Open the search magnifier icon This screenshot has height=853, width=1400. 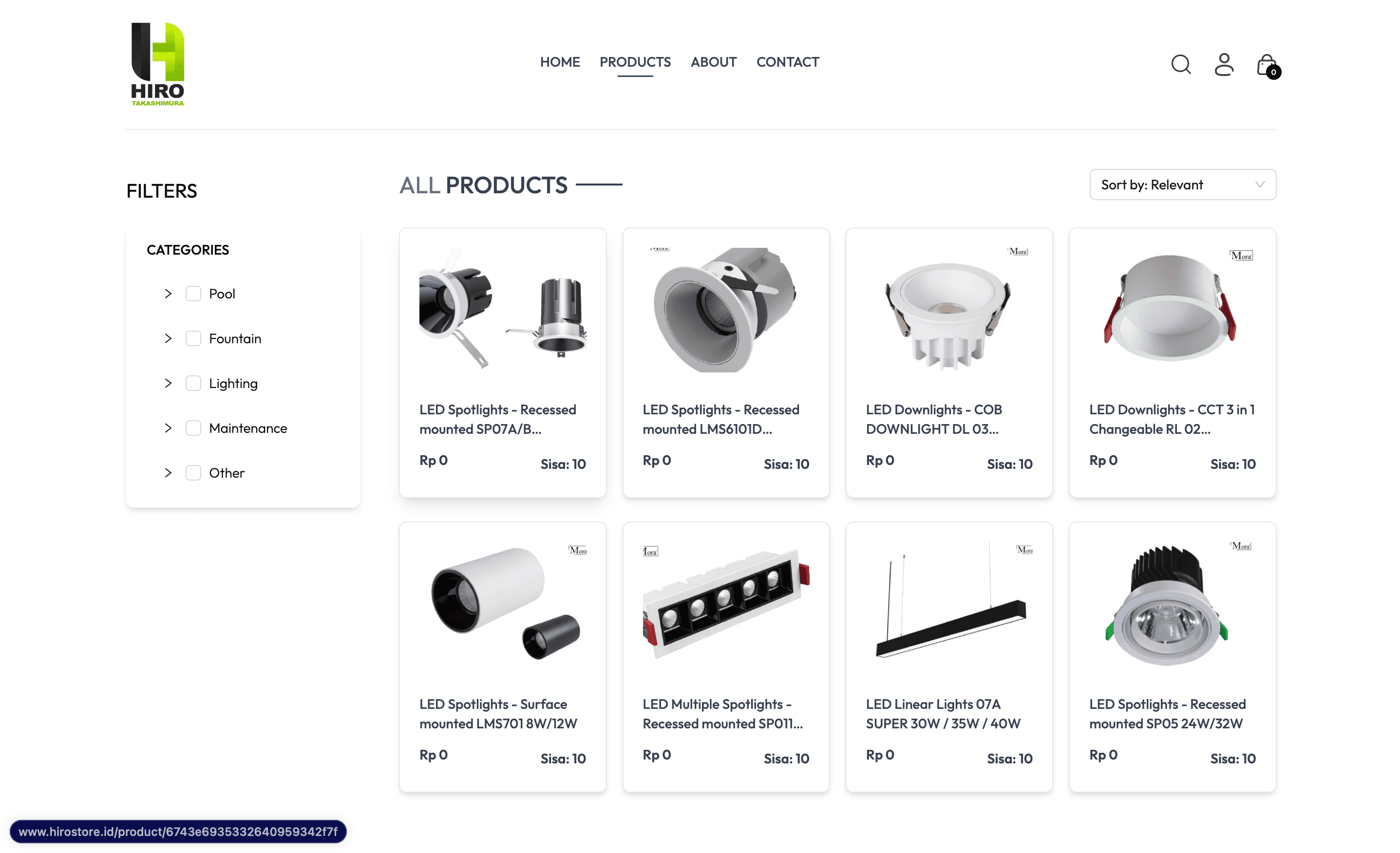point(1181,64)
